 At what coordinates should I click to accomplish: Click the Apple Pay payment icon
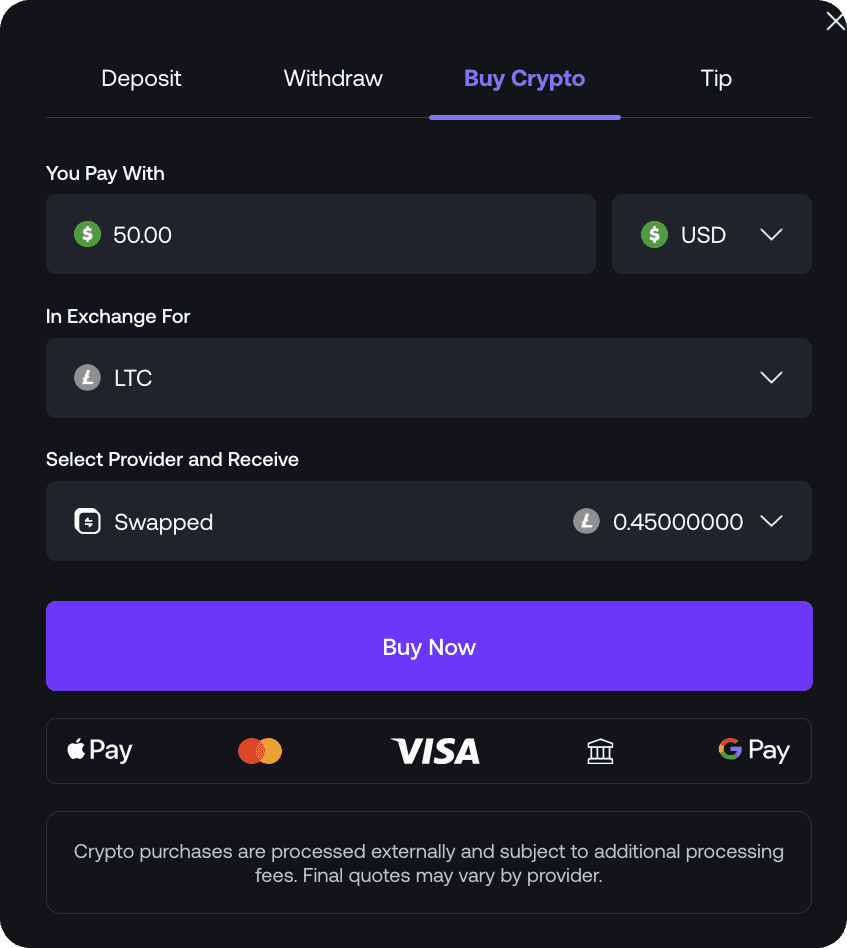99,750
